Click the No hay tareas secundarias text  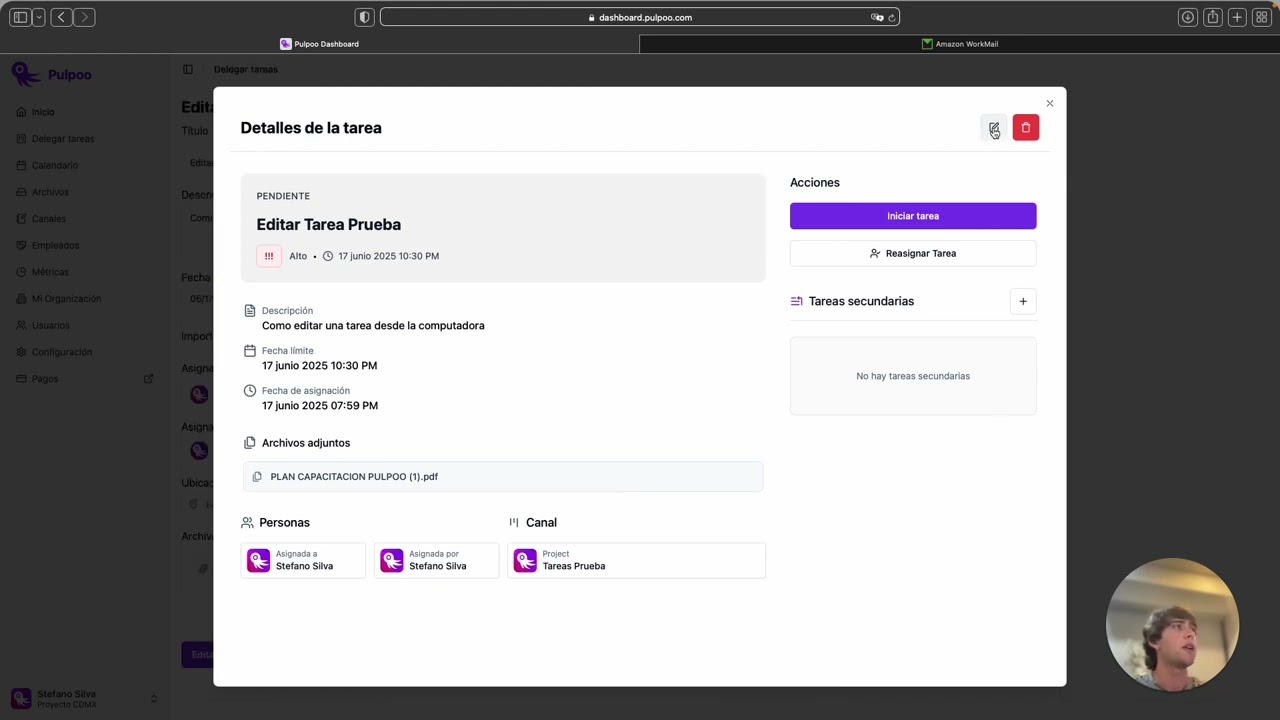913,376
